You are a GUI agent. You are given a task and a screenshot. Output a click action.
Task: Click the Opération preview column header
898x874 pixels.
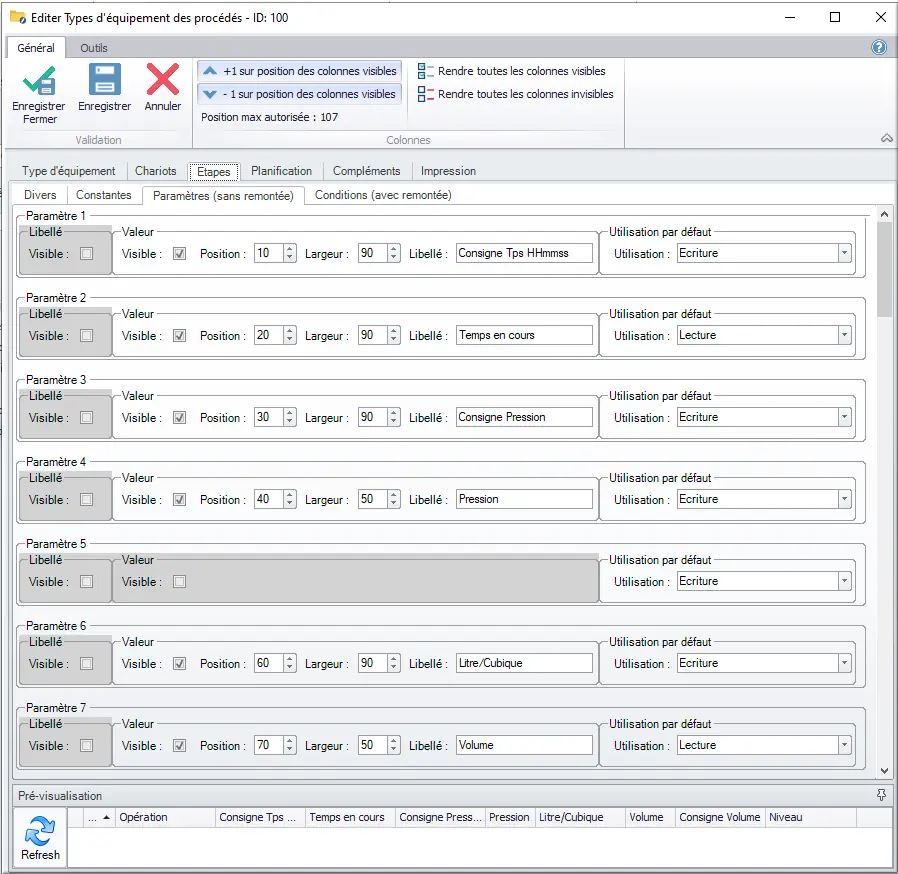tap(165, 817)
